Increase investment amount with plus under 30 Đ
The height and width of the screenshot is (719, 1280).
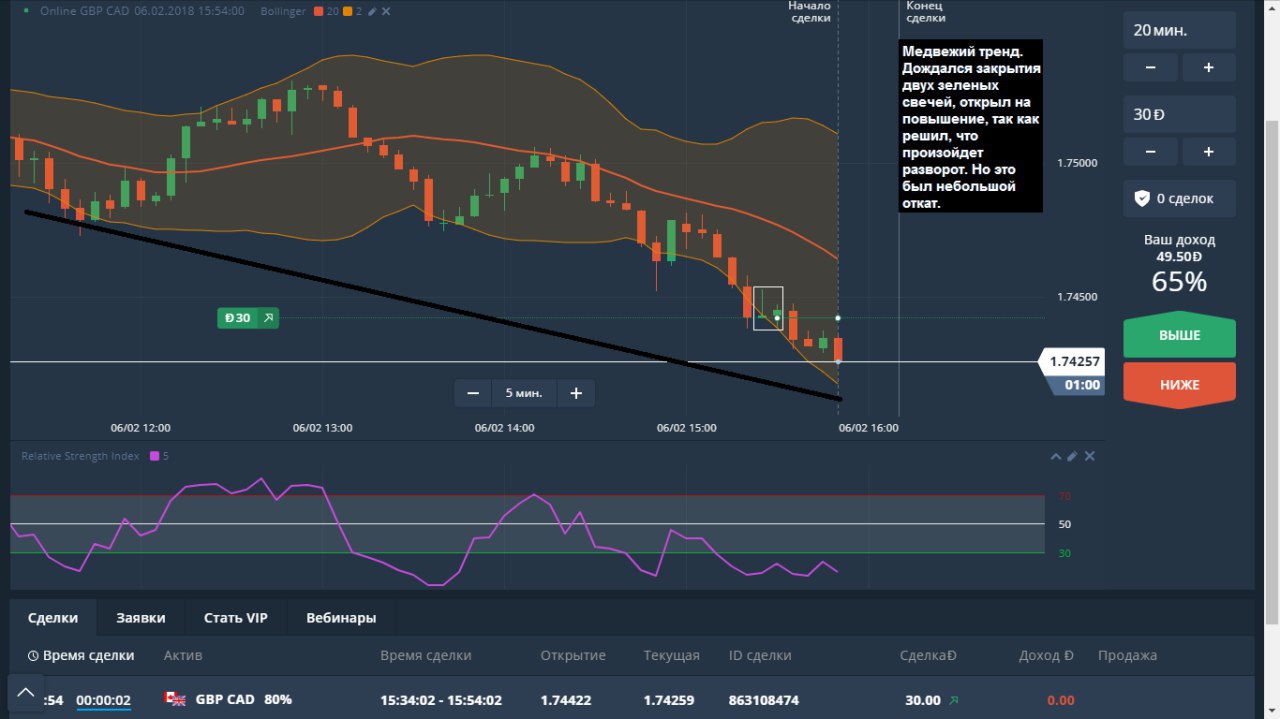tap(1209, 152)
